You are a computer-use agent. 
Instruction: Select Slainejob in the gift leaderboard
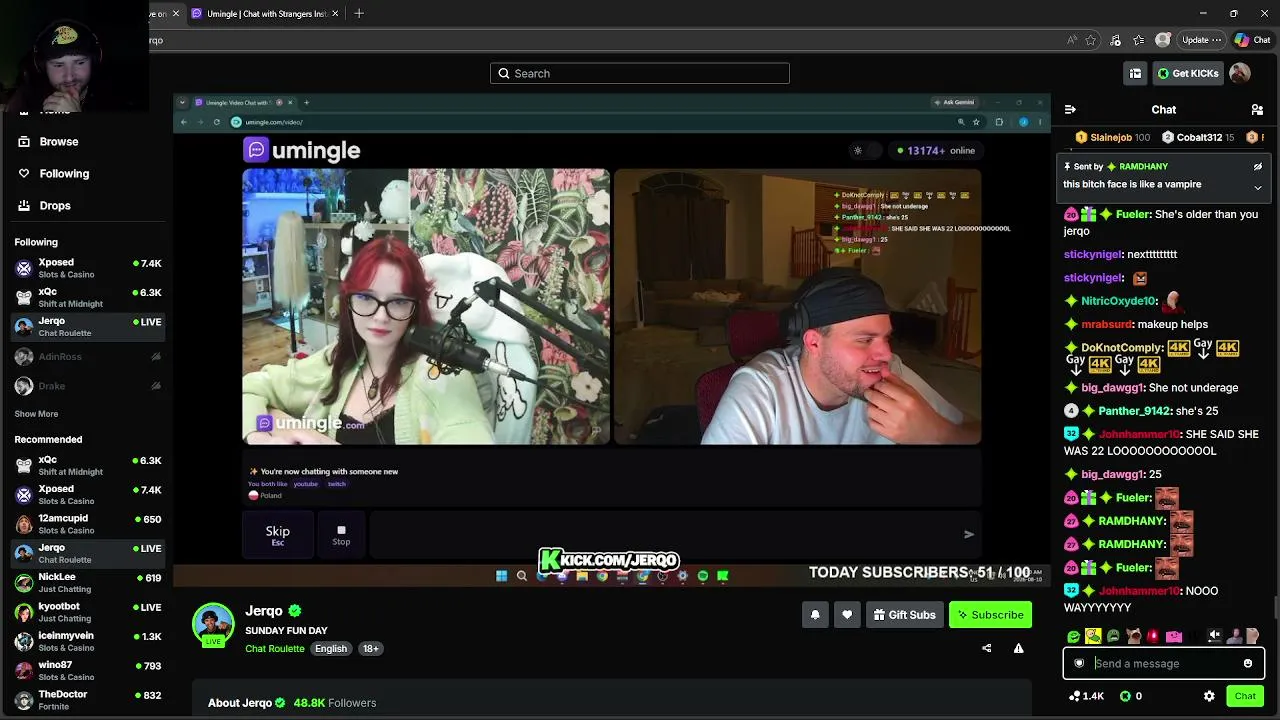pos(1112,137)
